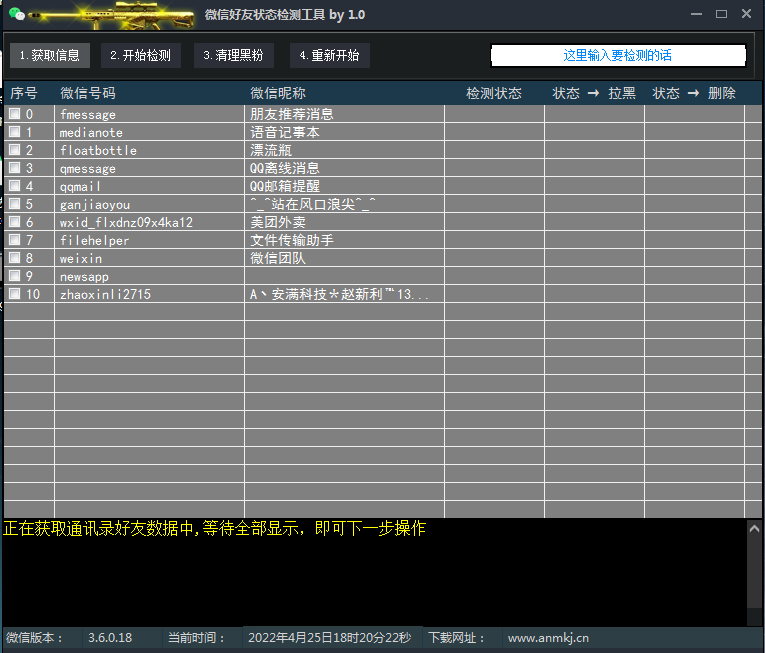Click the 状态 → 拉黑 column header
The width and height of the screenshot is (765, 653).
594,93
